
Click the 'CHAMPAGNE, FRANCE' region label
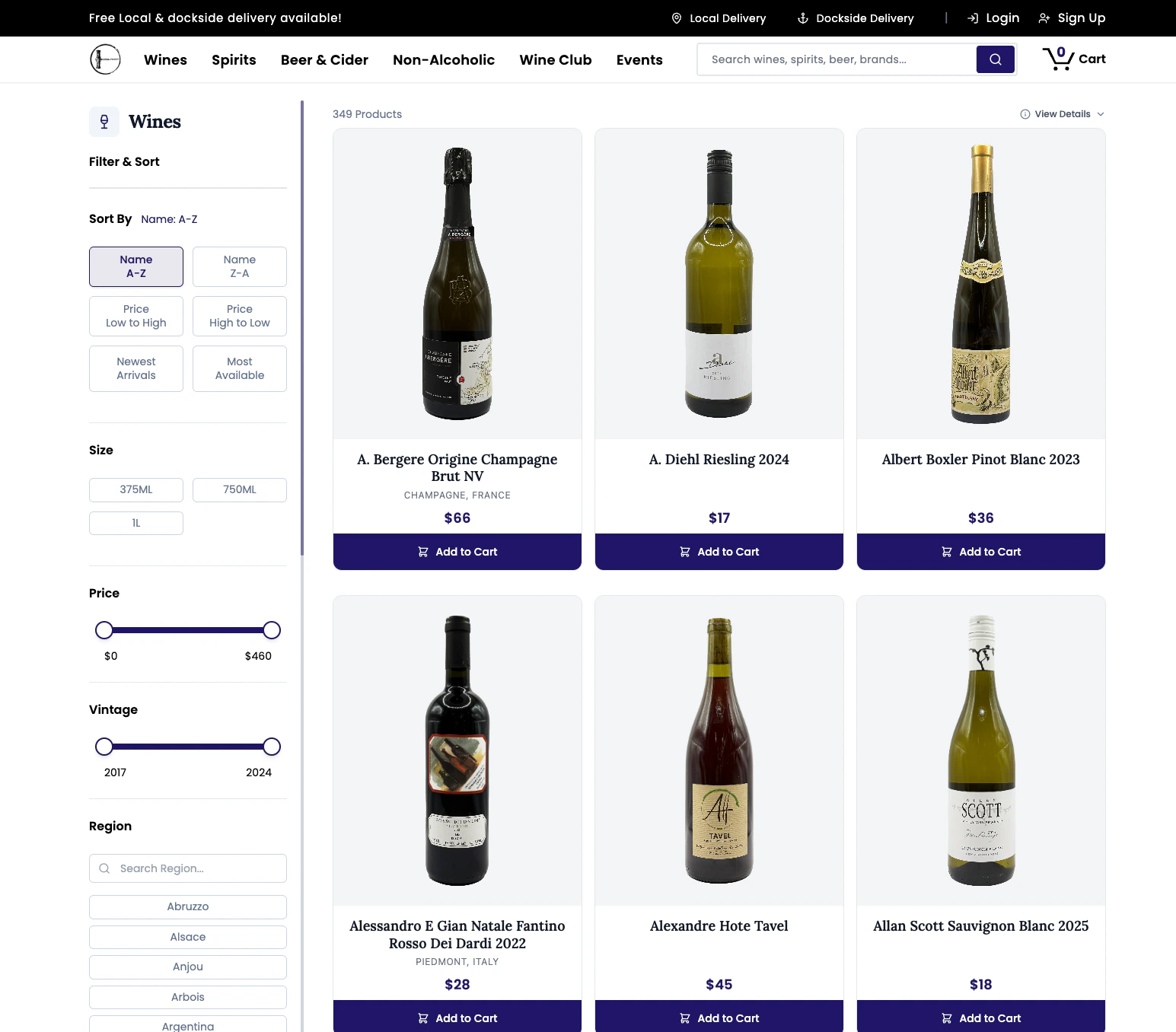click(457, 495)
